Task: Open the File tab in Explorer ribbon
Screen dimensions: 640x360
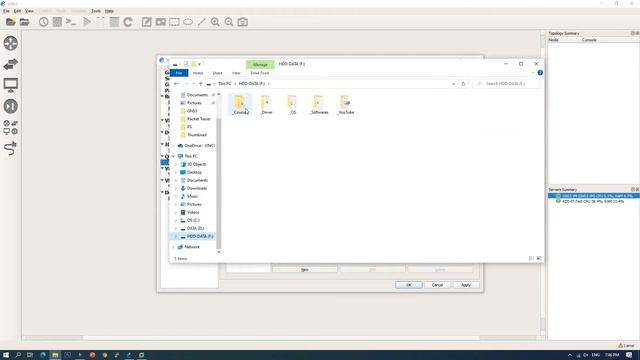Action: (179, 73)
